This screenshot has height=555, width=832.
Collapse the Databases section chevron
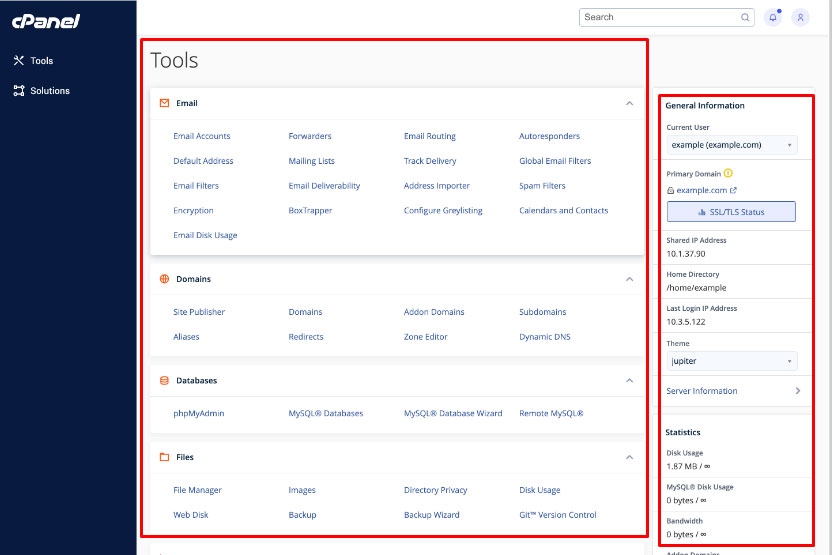(x=629, y=380)
